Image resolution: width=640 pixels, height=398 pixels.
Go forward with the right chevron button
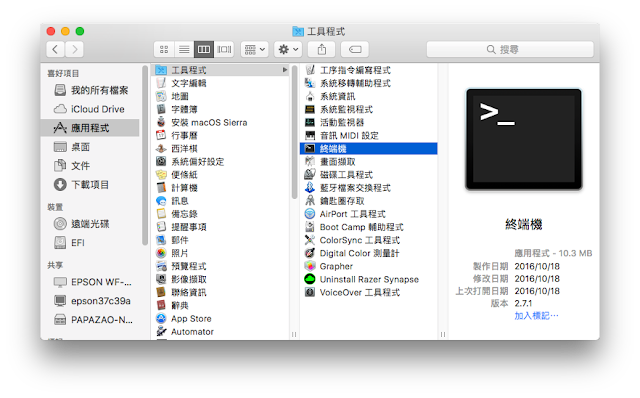point(74,49)
